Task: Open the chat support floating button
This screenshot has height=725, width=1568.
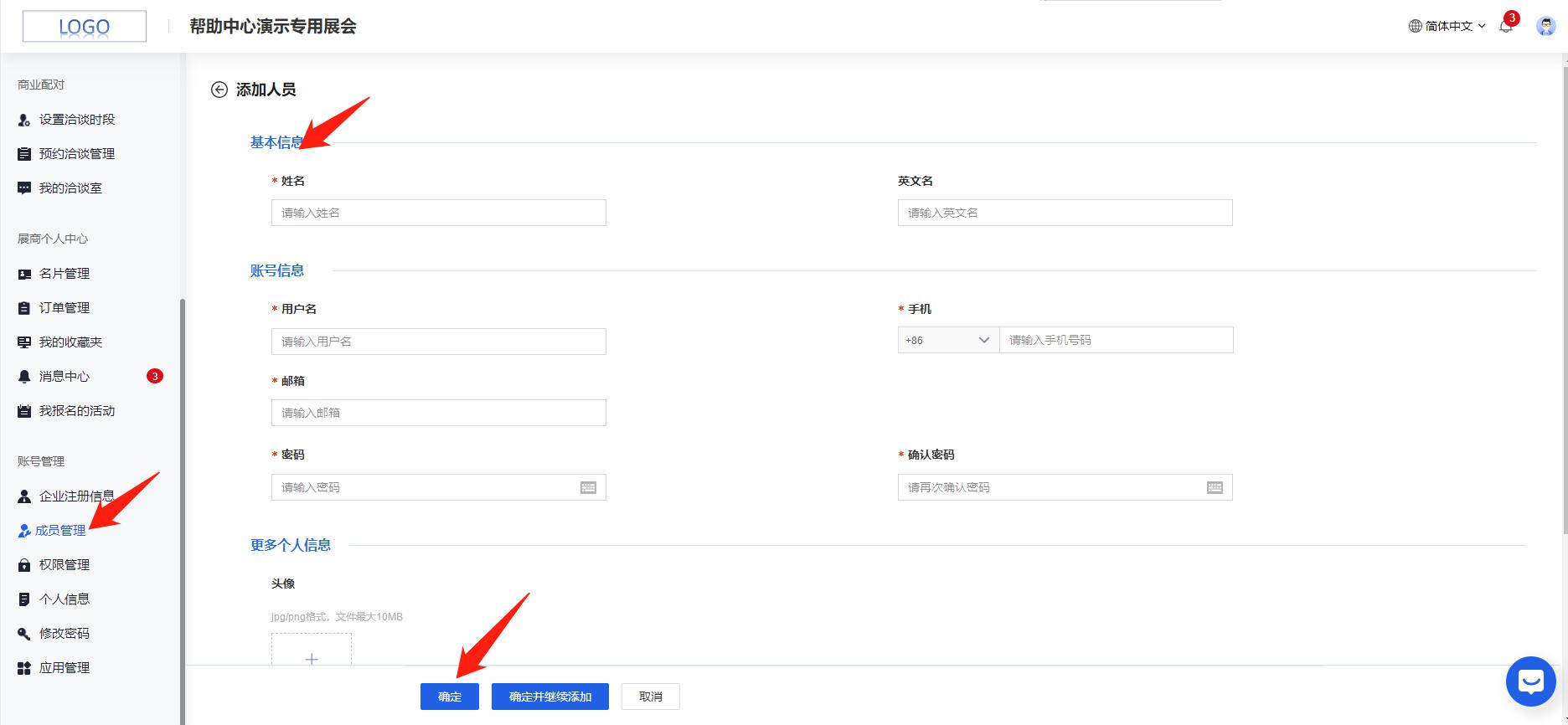Action: point(1530,681)
